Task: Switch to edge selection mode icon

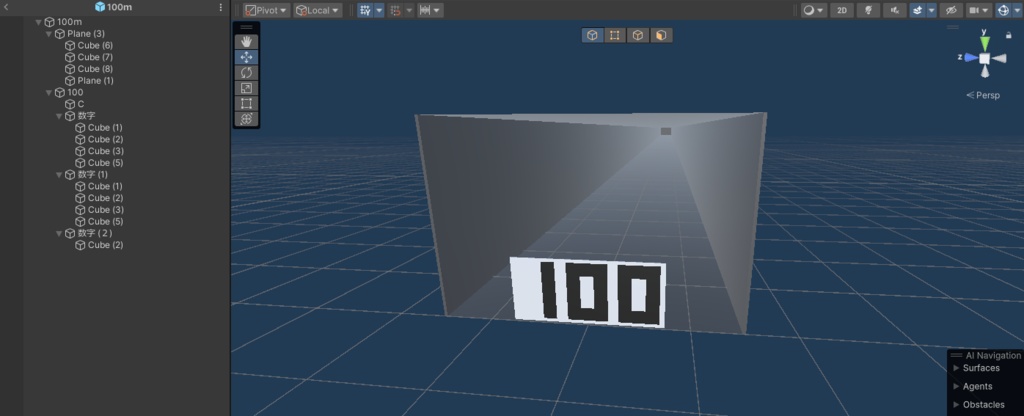Action: (638, 35)
